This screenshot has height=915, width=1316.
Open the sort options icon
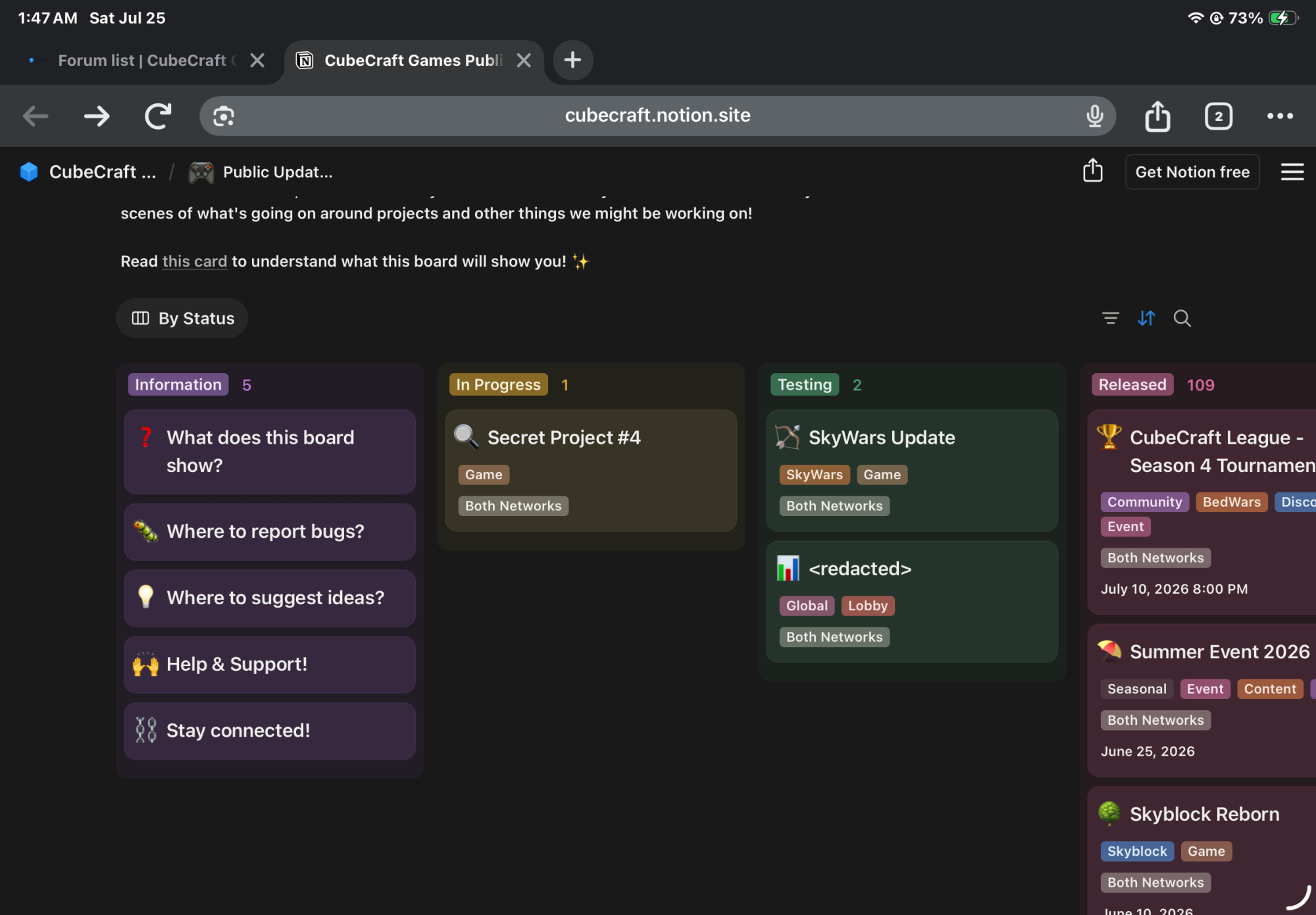coord(1146,319)
